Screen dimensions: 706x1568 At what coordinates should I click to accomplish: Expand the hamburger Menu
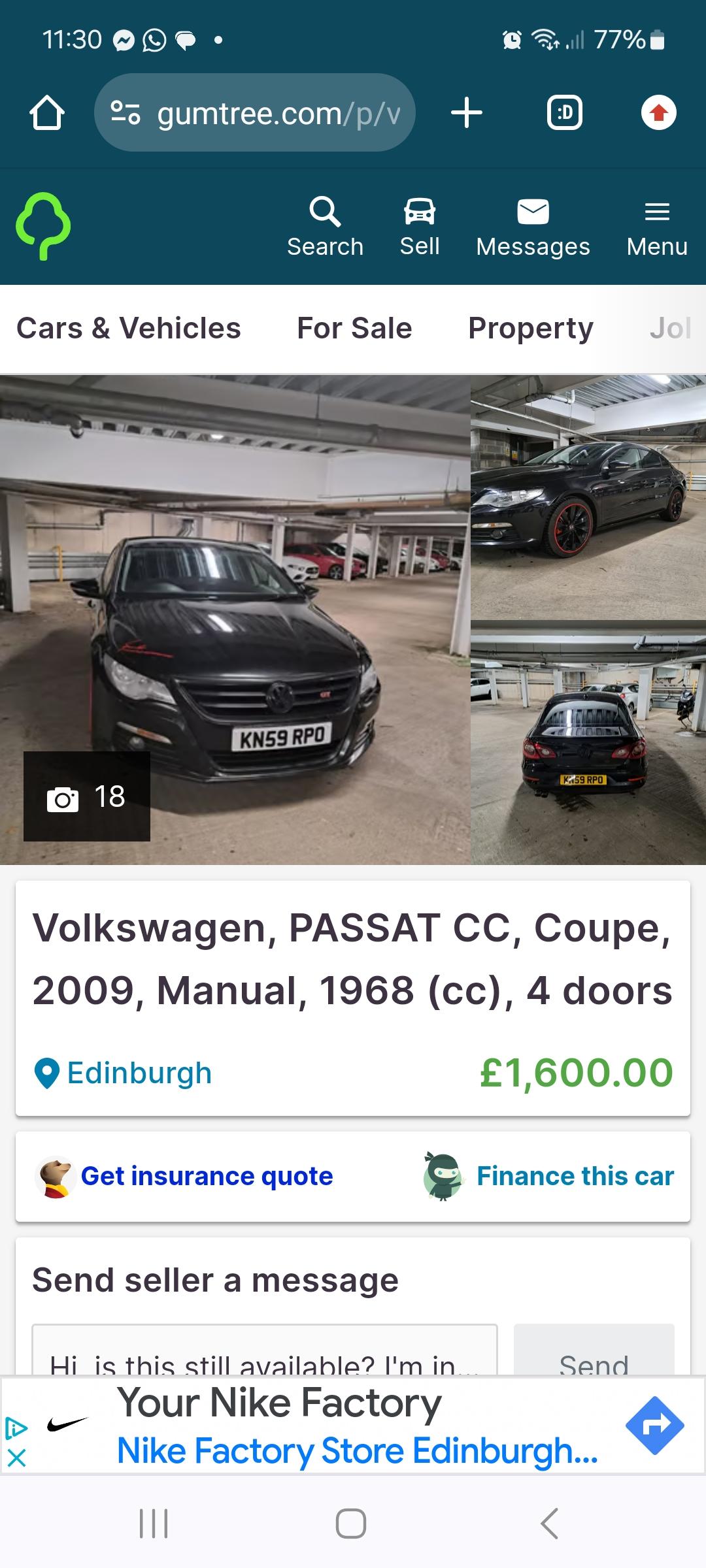(x=657, y=227)
